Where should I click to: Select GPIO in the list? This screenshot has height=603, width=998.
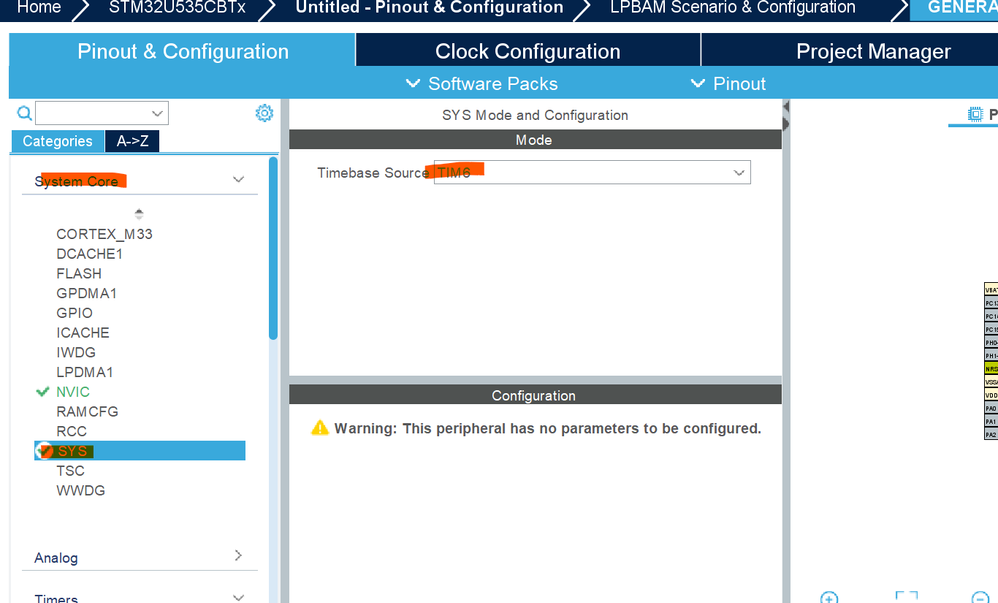tap(74, 313)
